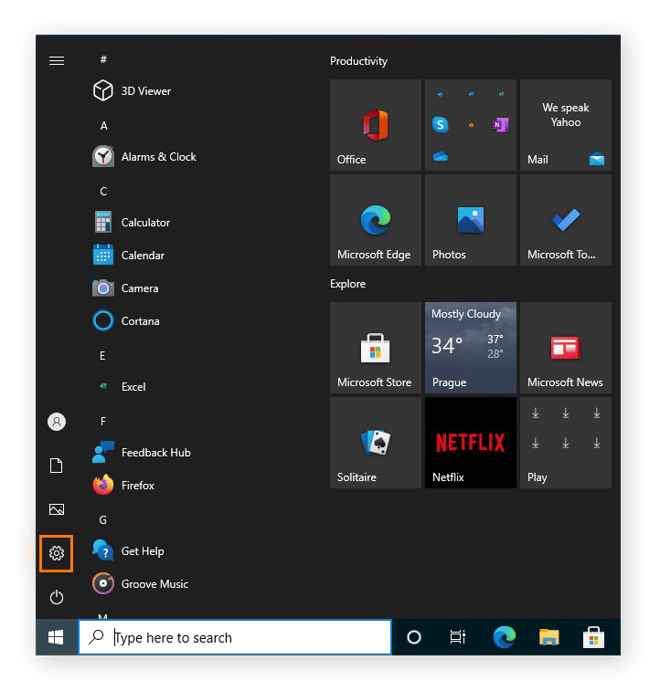The width and height of the screenshot is (660, 691).
Task: Click the 'E' letter group header
Action: pos(103,356)
